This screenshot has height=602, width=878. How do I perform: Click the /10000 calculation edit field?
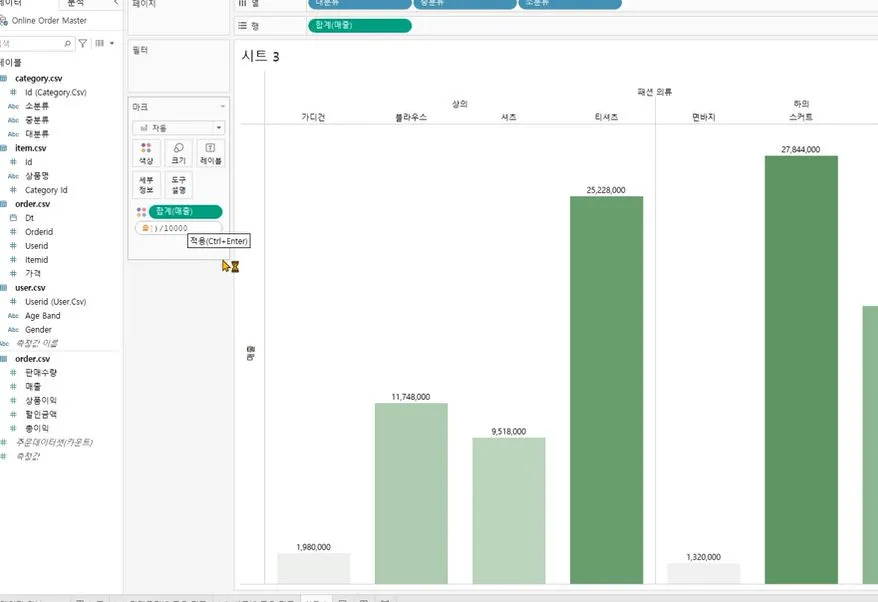[179, 228]
